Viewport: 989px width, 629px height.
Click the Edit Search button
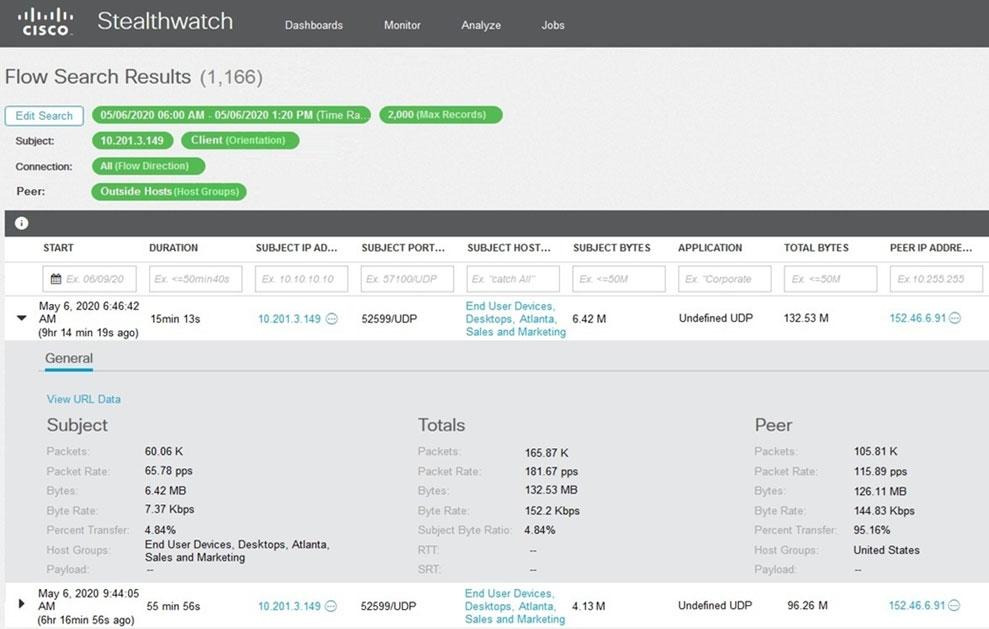tap(44, 116)
